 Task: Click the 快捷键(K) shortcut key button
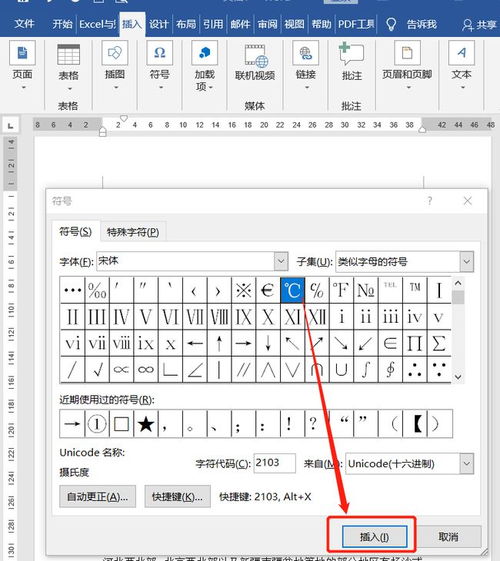[177, 497]
